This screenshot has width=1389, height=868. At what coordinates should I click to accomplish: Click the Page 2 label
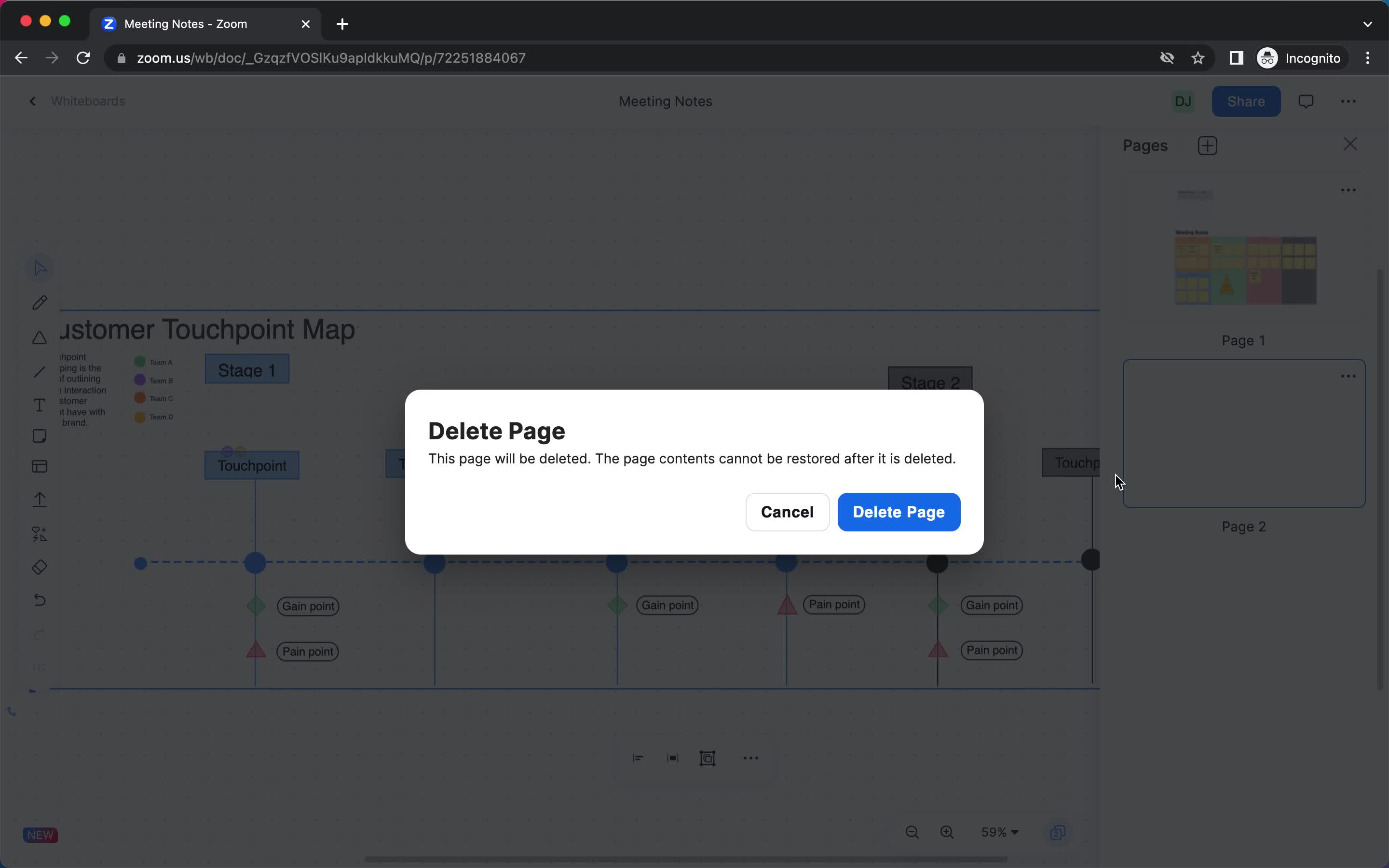tap(1243, 527)
